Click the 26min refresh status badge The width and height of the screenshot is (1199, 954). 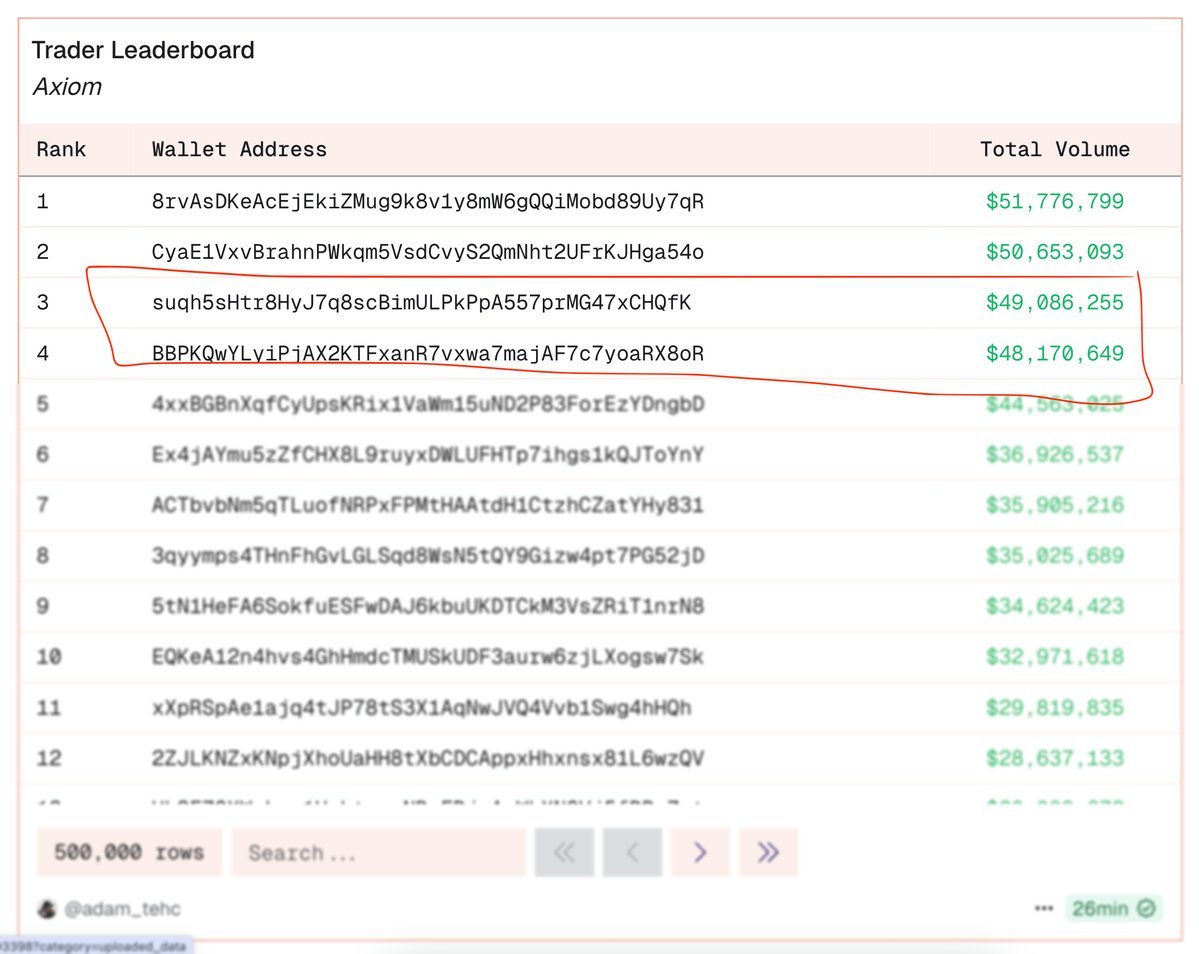pyautogui.click(x=1113, y=908)
